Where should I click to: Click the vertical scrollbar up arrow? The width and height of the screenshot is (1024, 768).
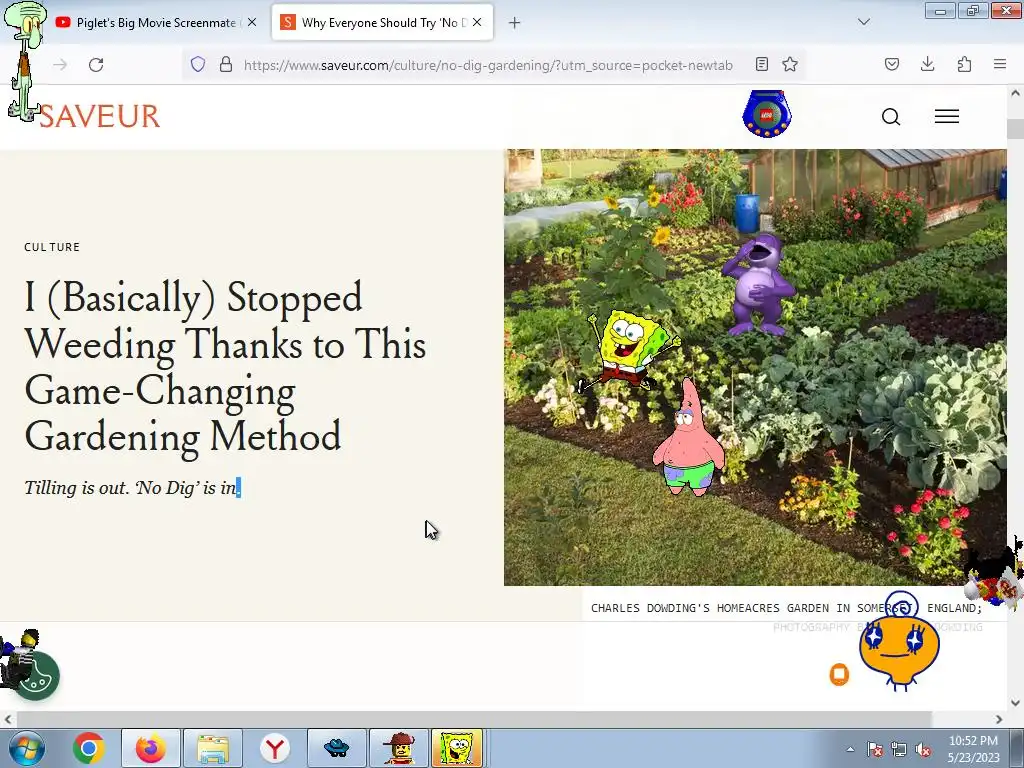[1015, 93]
